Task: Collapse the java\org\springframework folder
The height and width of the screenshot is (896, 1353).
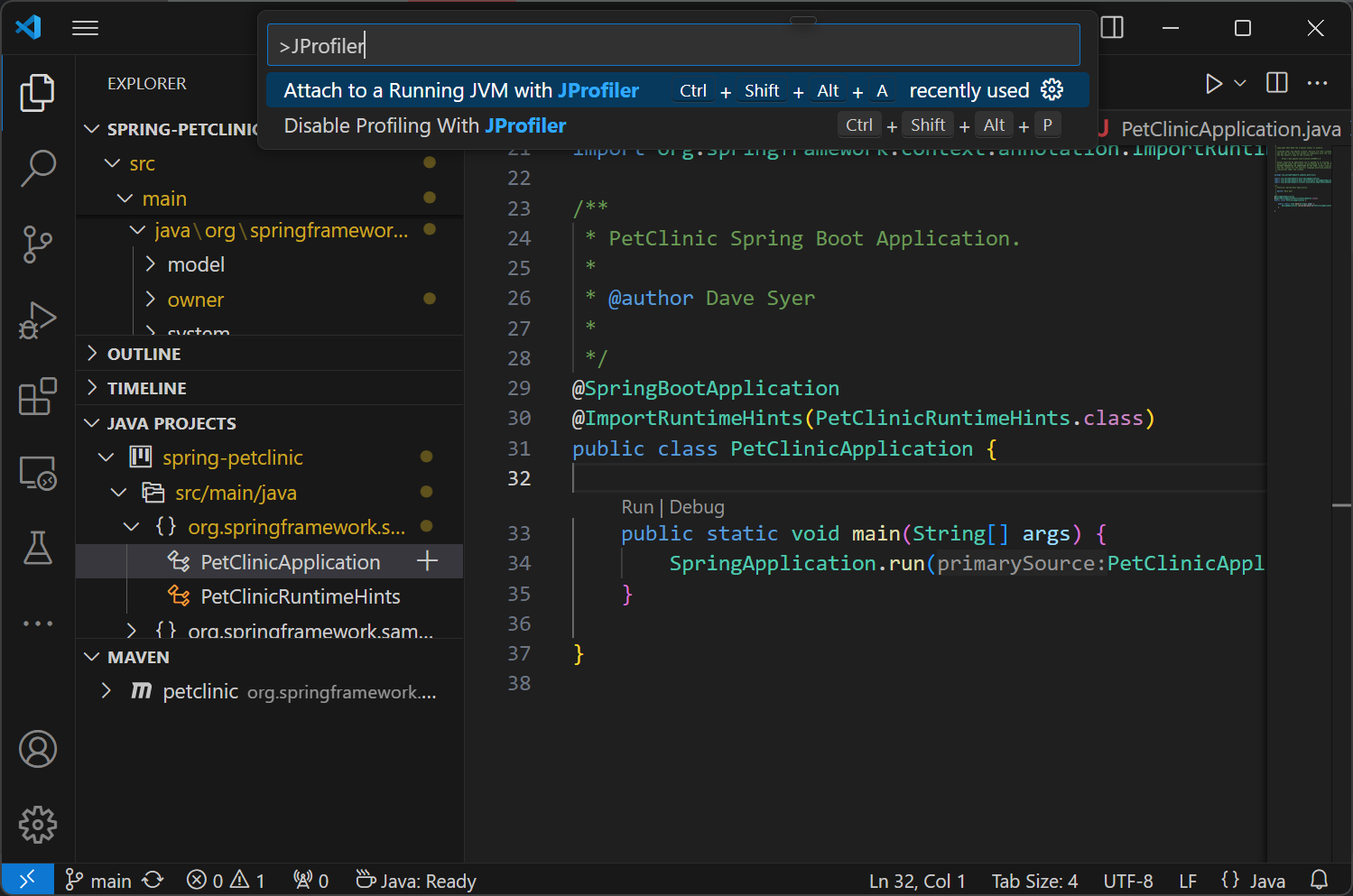Action: point(137,231)
